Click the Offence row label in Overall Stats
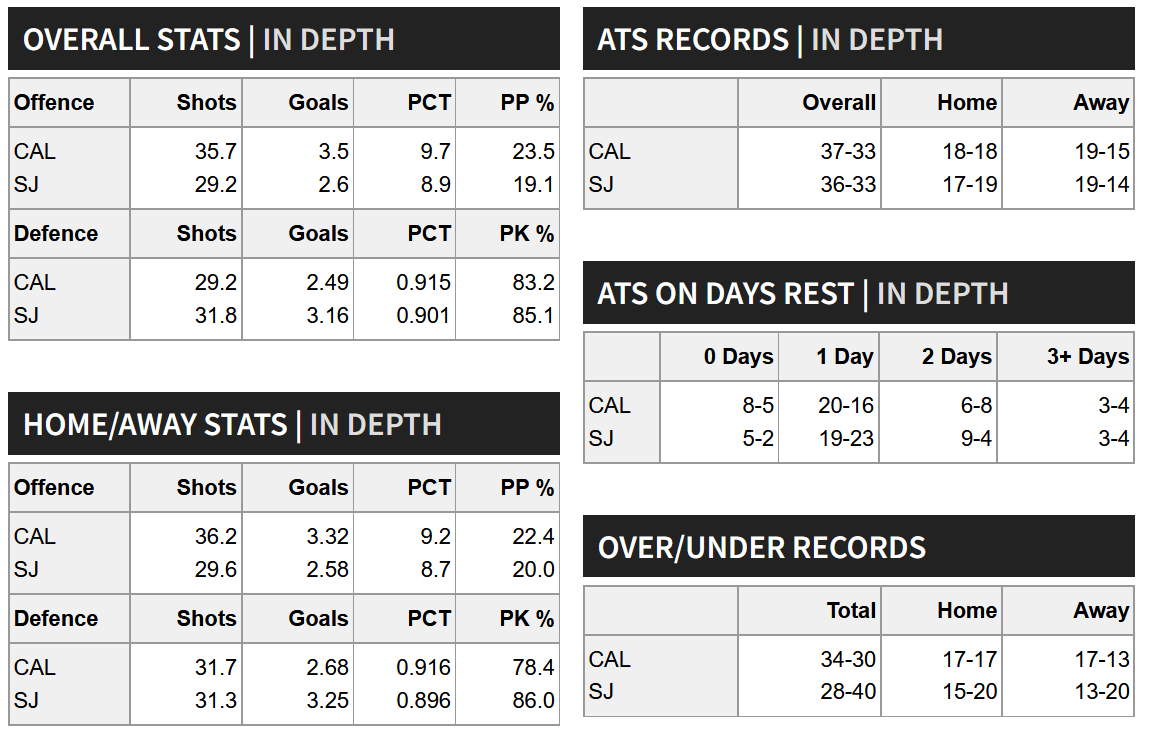This screenshot has height=737, width=1149. click(x=54, y=103)
